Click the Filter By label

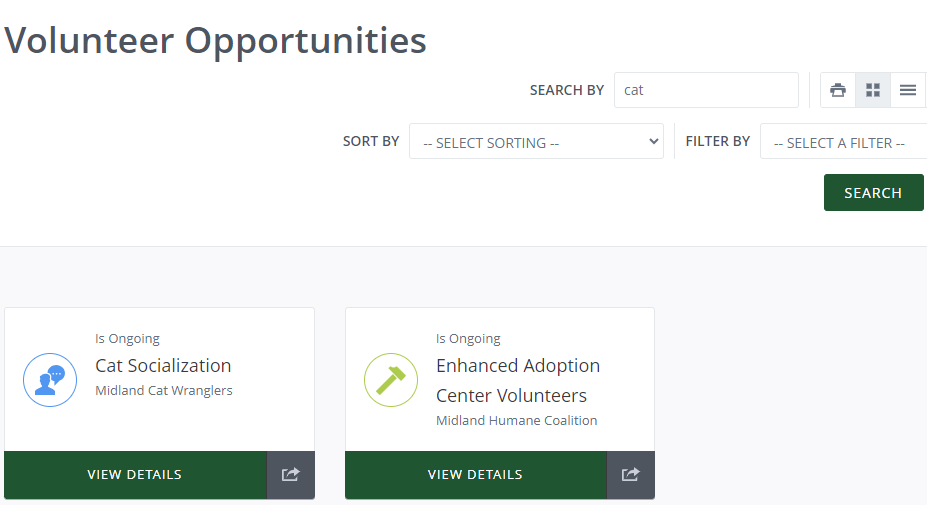click(x=717, y=142)
